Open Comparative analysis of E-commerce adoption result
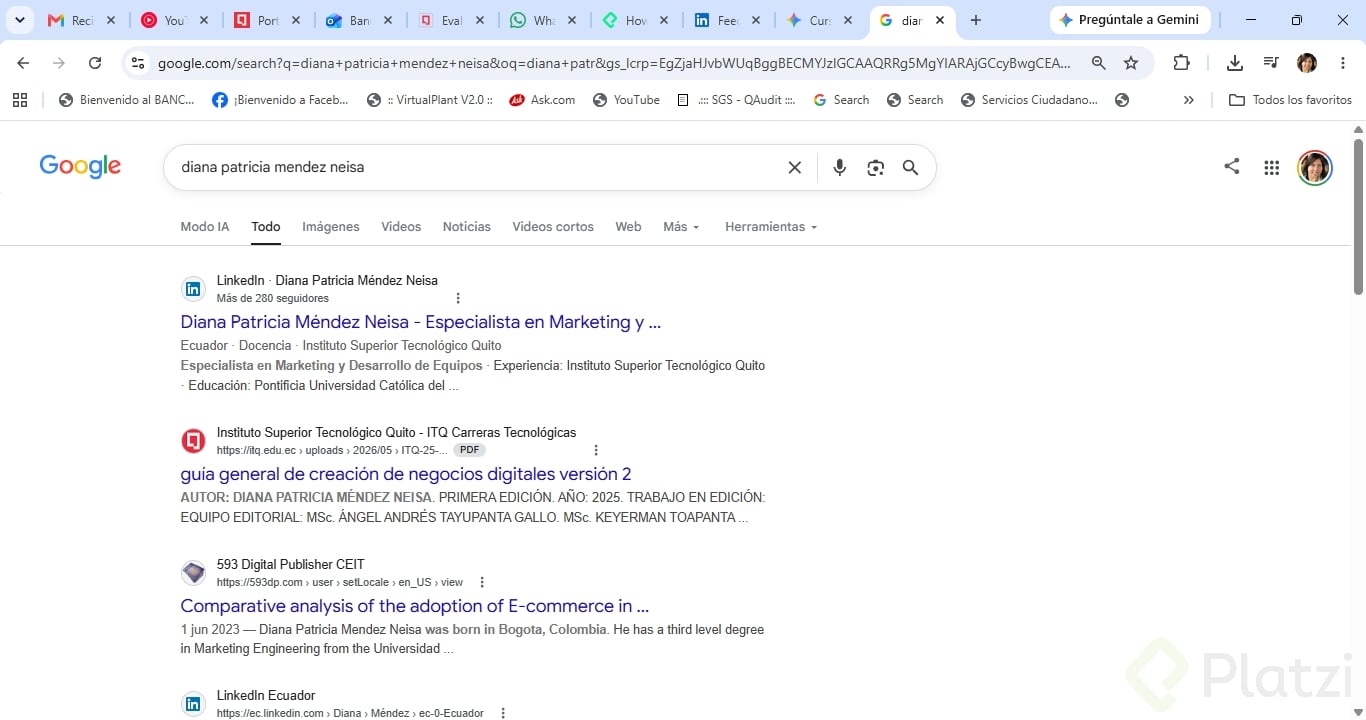Screen dimensions: 1366x720 (415, 606)
